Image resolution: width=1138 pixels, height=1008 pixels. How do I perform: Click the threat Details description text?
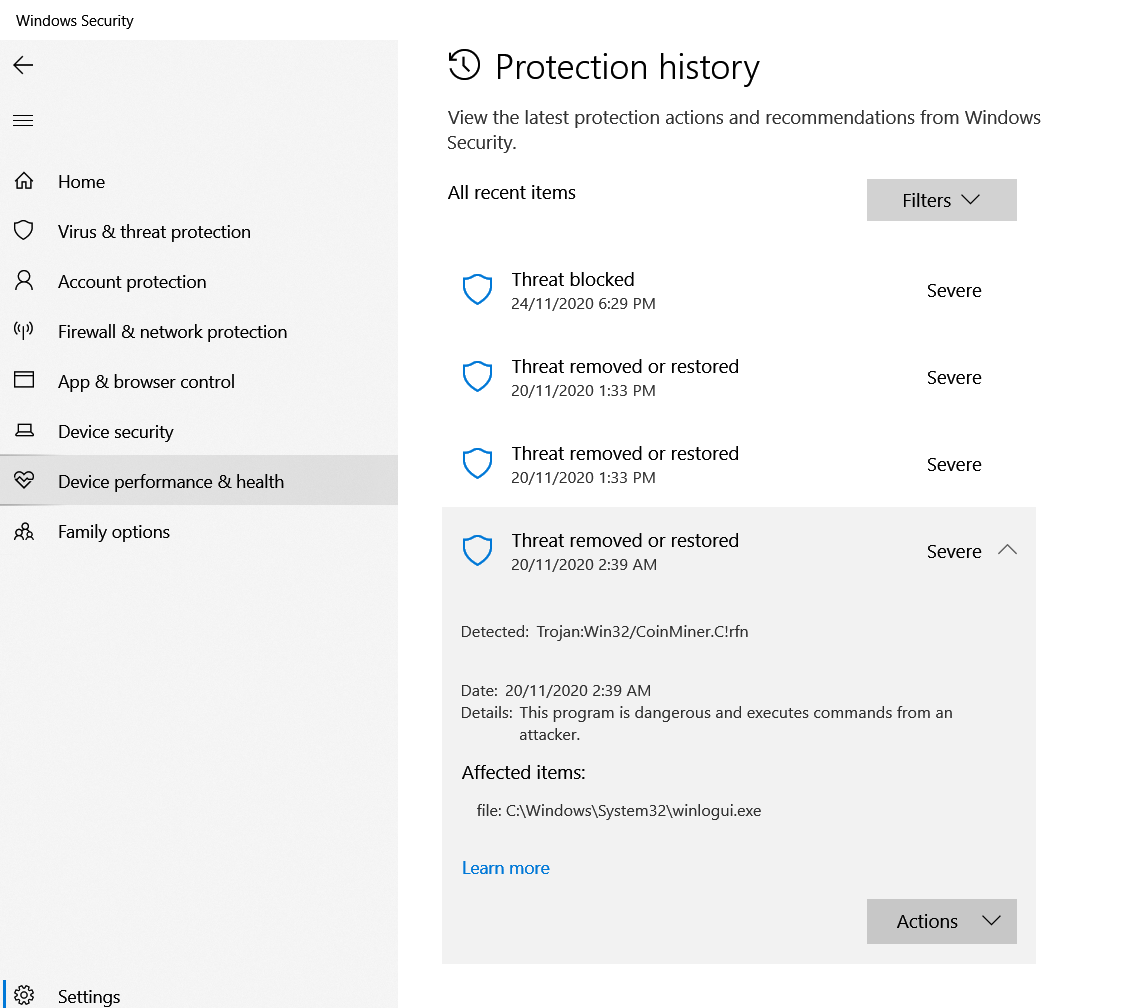(735, 724)
